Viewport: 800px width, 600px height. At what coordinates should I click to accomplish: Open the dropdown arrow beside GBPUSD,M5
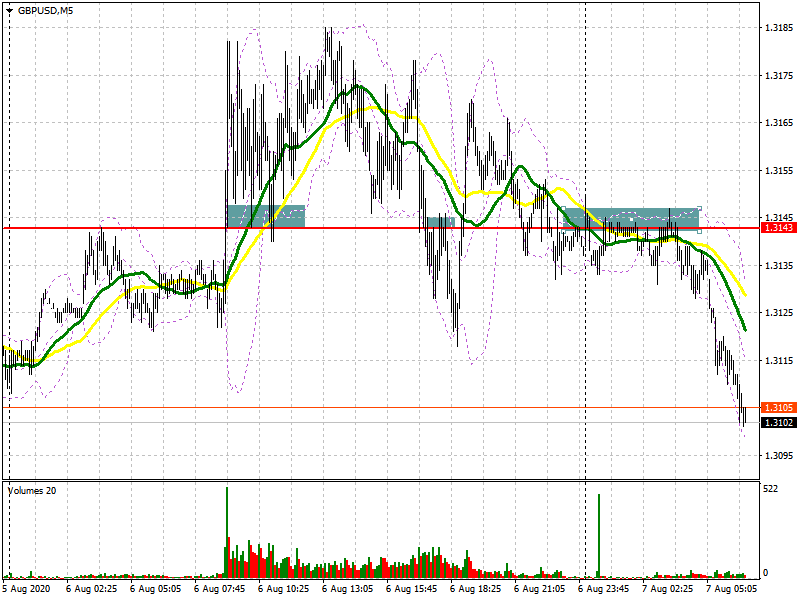9,10
